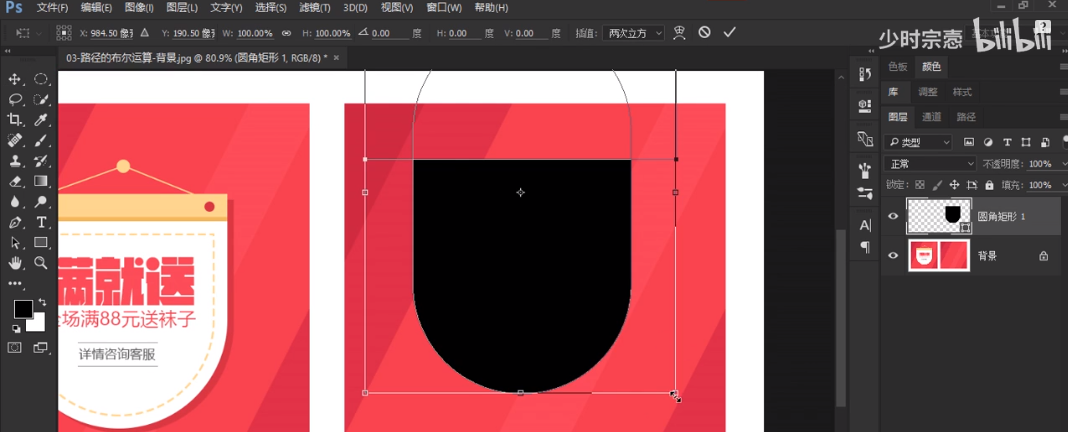The width and height of the screenshot is (1068, 432).
Task: Toggle the maintain aspect ratio link
Action: coord(287,33)
